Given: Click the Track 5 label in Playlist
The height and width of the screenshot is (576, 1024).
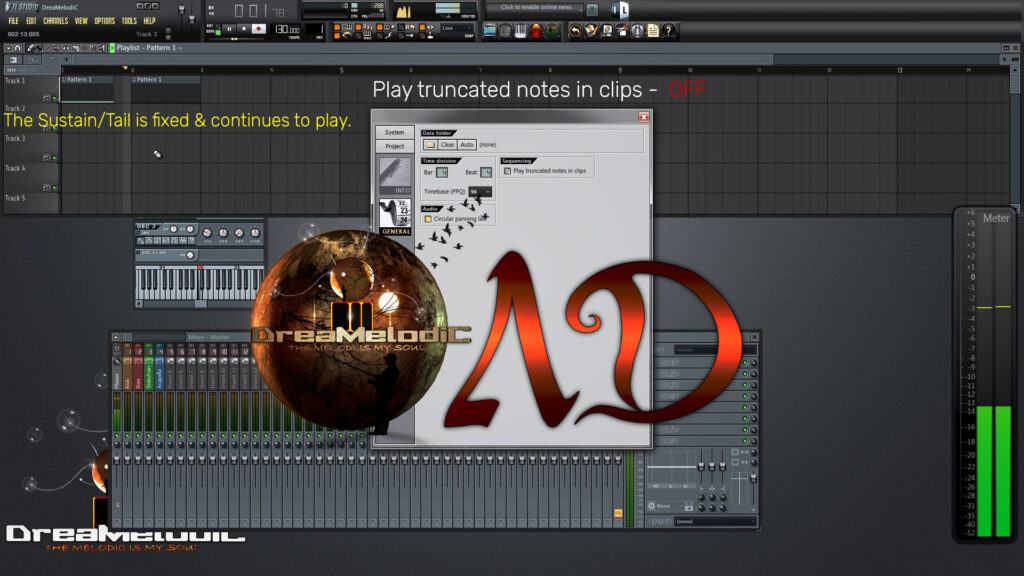Looking at the screenshot, I should click(x=15, y=199).
